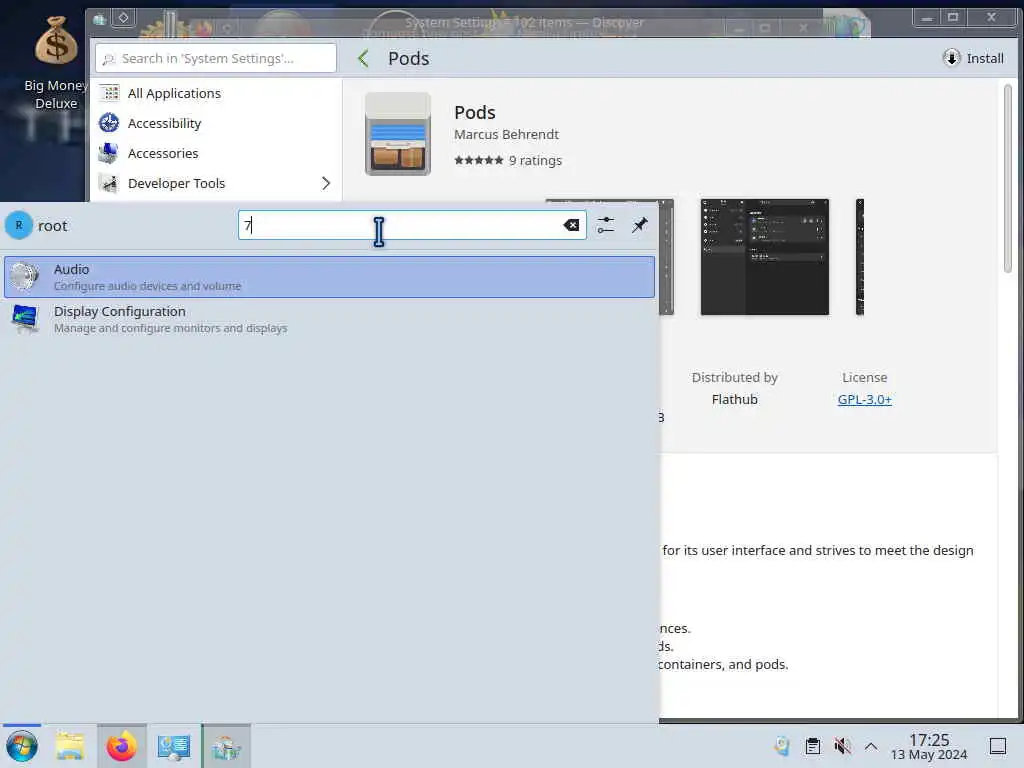Click the launcher search input field
Screen dimensions: 1024x768
(x=411, y=225)
